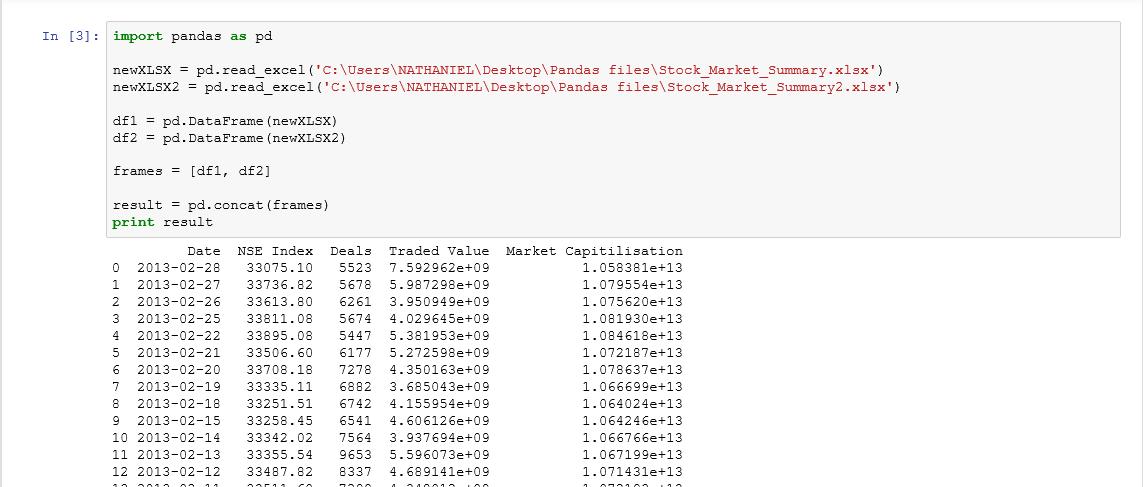Click Market Capitilisation value 1.078637e+13
Screen dimensions: 1143x487
(x=632, y=369)
